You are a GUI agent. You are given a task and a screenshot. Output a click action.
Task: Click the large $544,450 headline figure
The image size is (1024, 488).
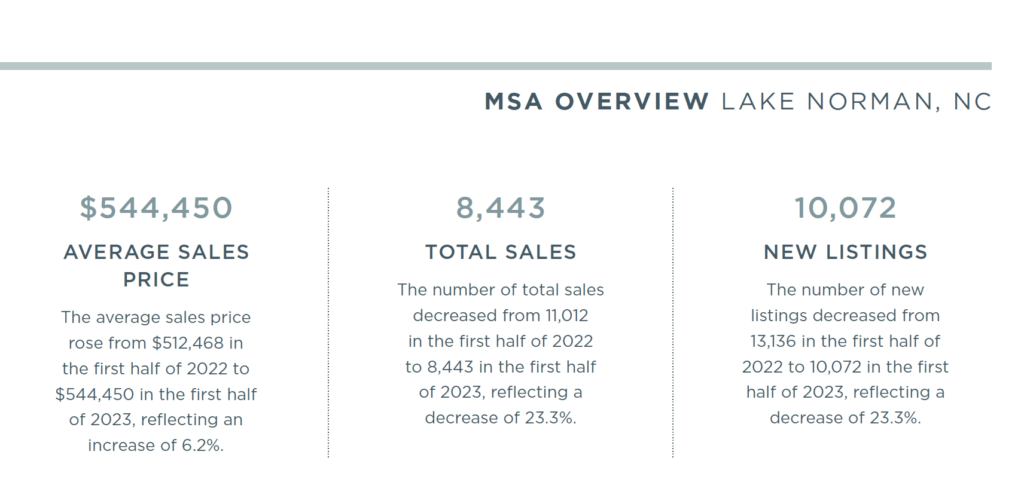coord(156,208)
